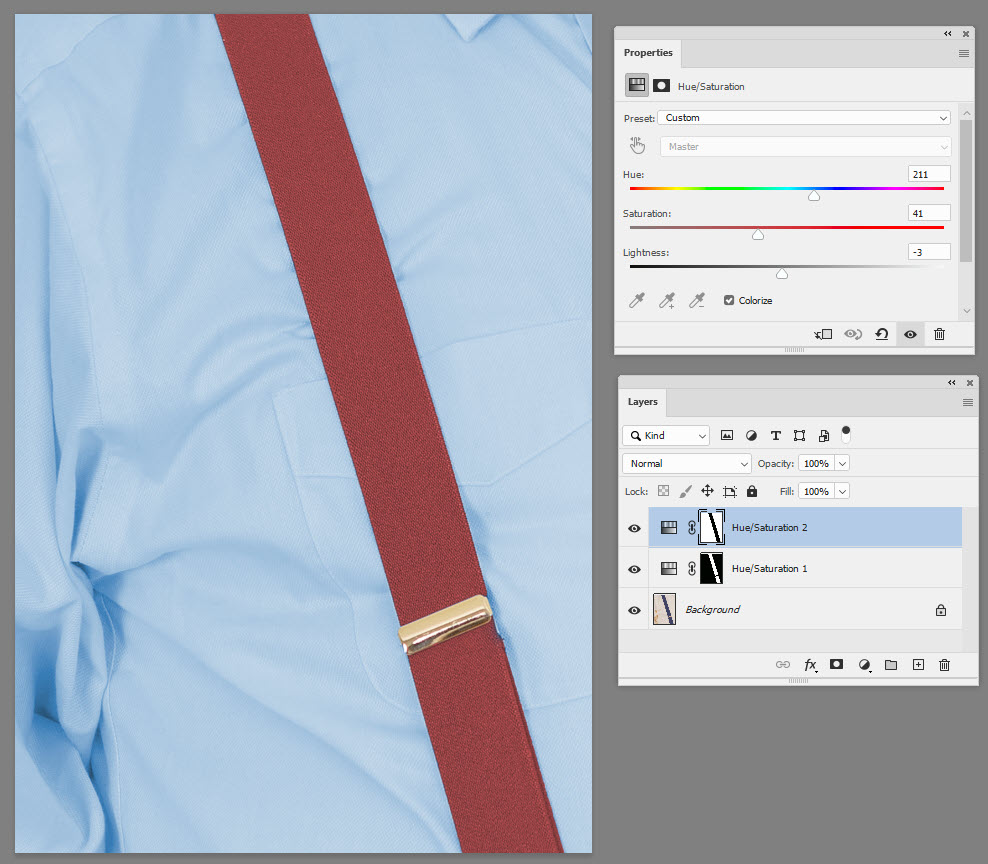The image size is (988, 864).
Task: Hide the Hue/Saturation 1 layer
Action: (x=634, y=568)
